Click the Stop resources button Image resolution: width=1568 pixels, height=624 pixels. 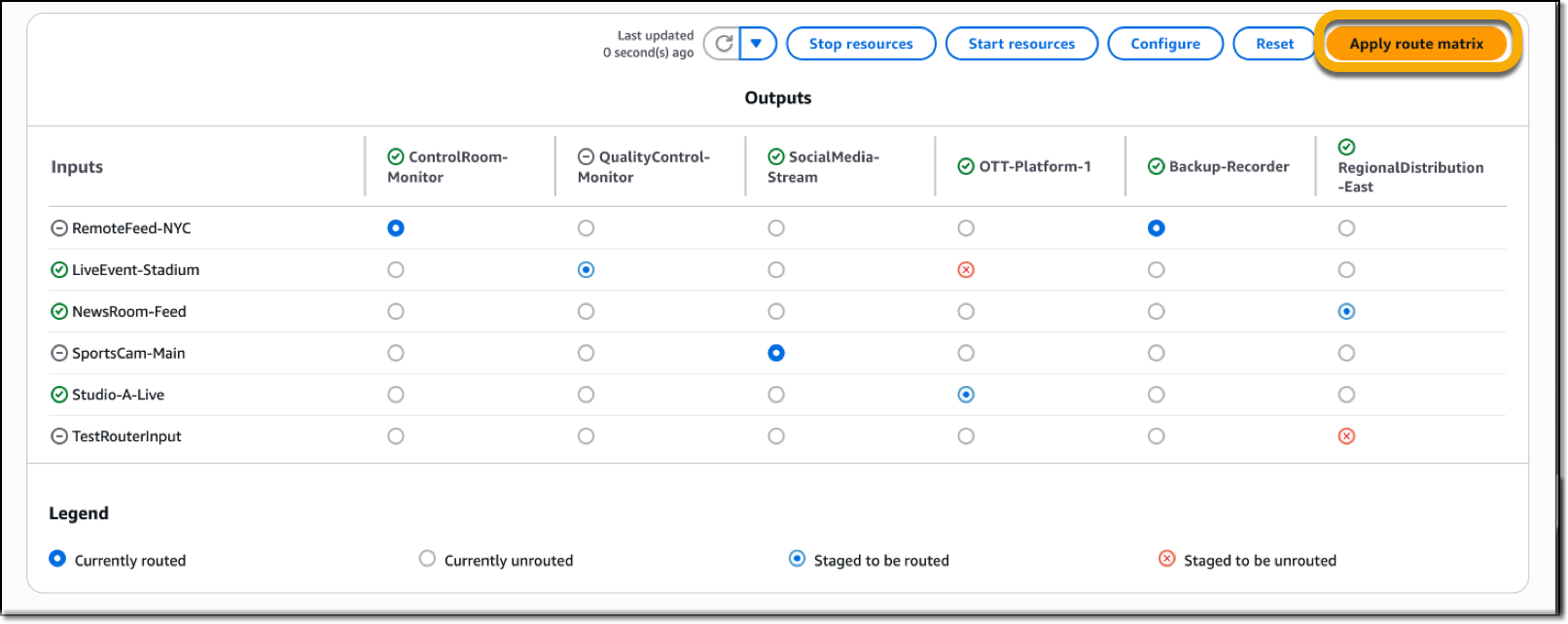[x=861, y=44]
